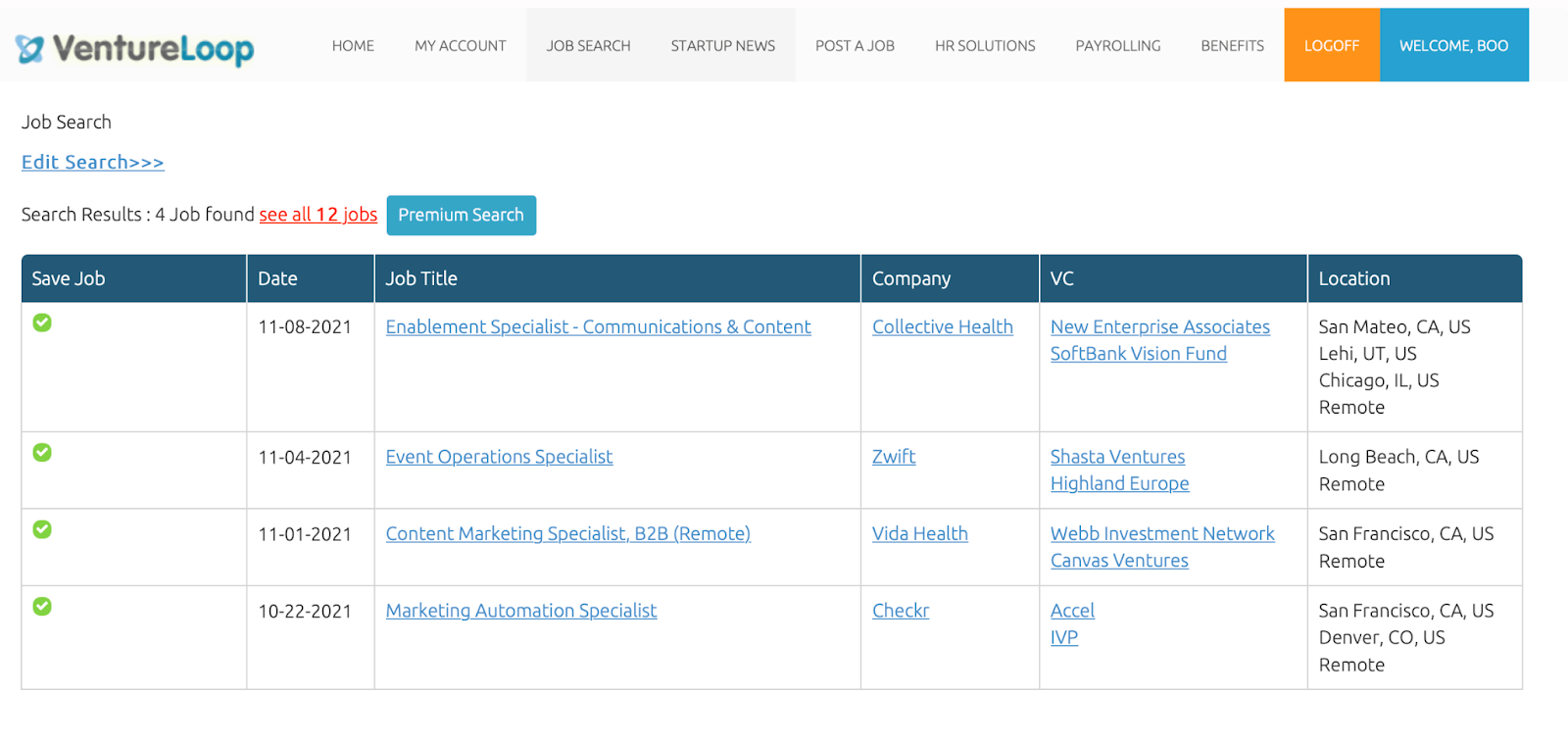Choose Post a Job in navbar

click(x=855, y=45)
